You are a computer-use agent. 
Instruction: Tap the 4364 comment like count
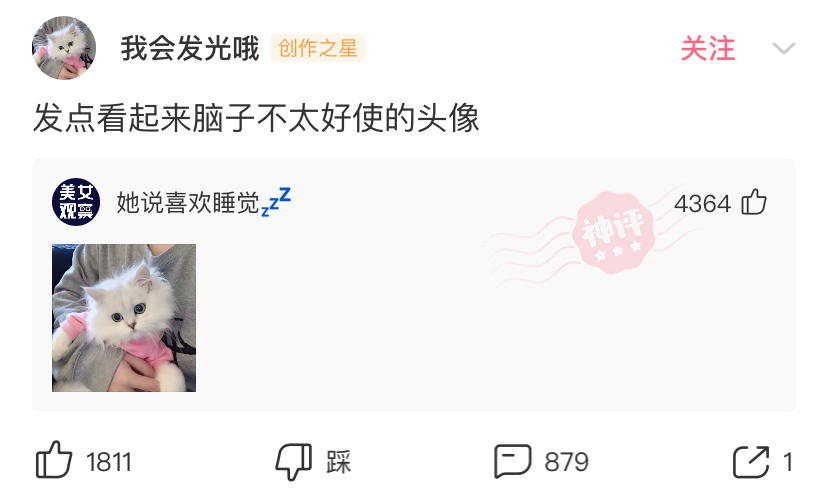coord(702,203)
